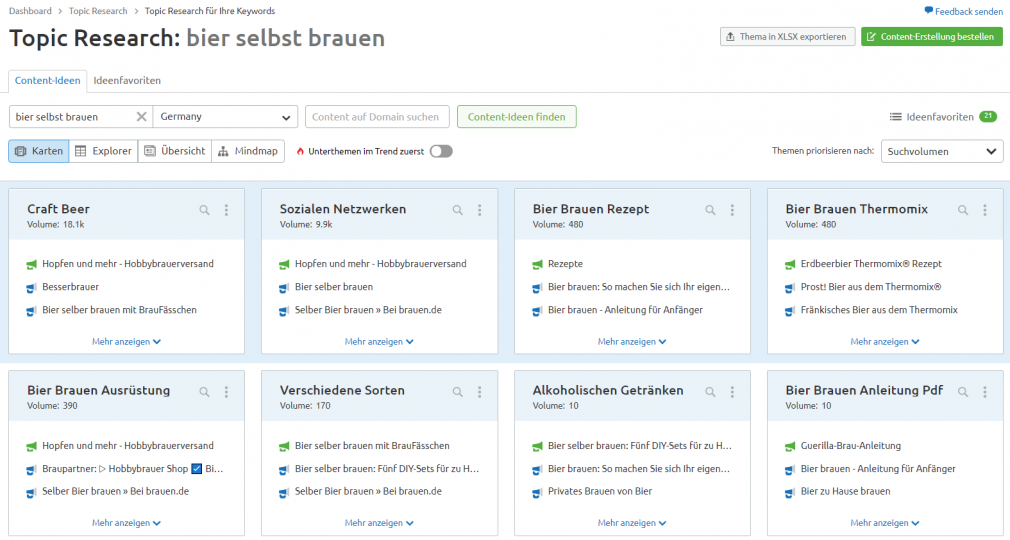The image size is (1010, 540).
Task: Click the search icon on Verschiedene Sorten card
Action: [457, 392]
